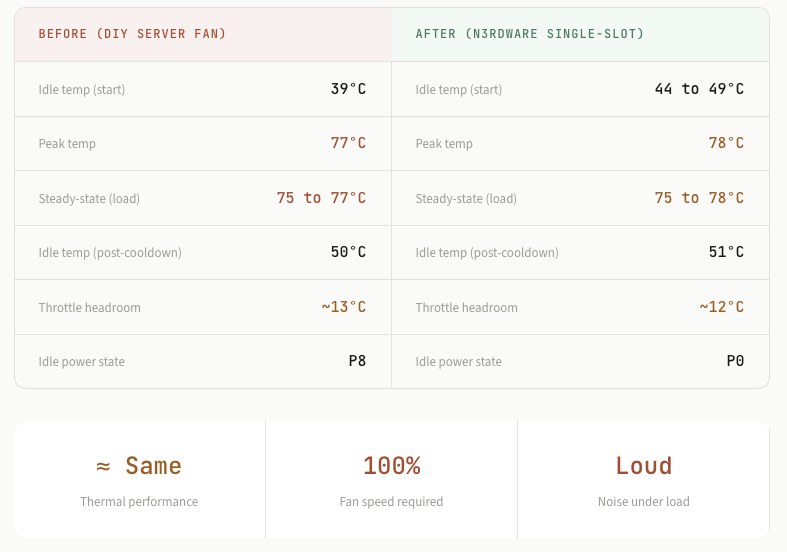Click the "≈ Same" summary value
This screenshot has width=787, height=552.
click(139, 466)
